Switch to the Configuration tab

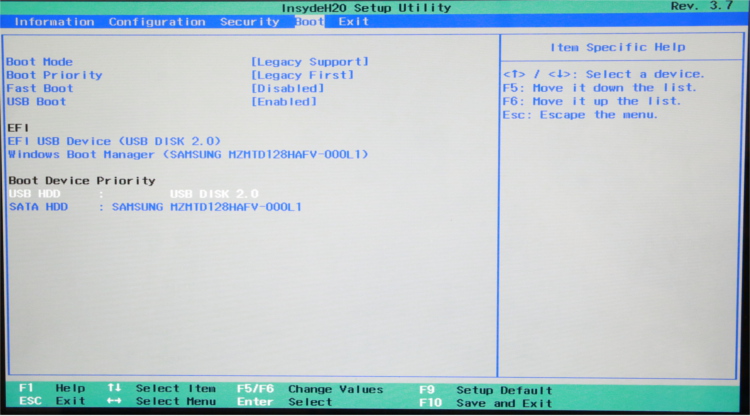point(157,22)
